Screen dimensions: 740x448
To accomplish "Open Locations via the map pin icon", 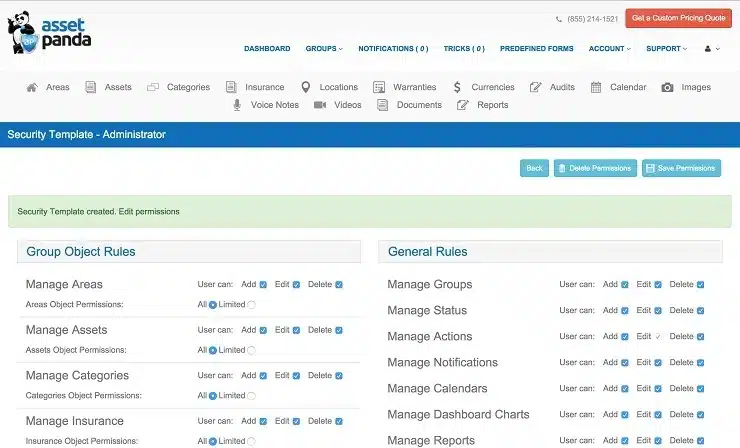I will tap(305, 87).
